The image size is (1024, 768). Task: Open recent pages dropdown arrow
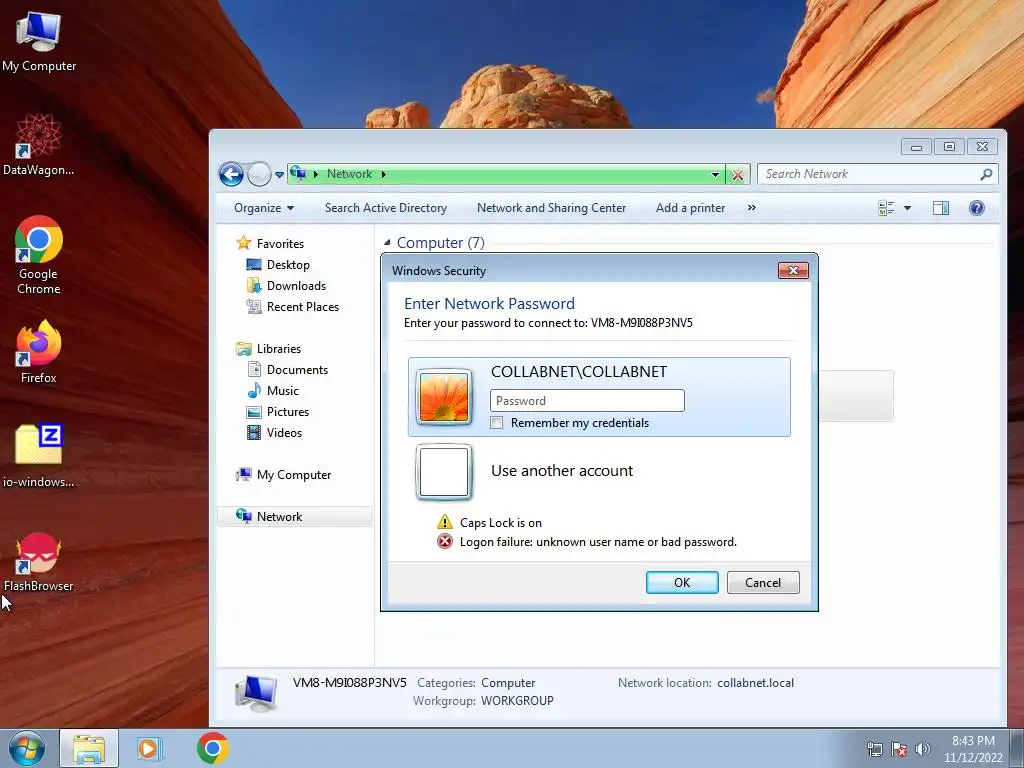(280, 175)
